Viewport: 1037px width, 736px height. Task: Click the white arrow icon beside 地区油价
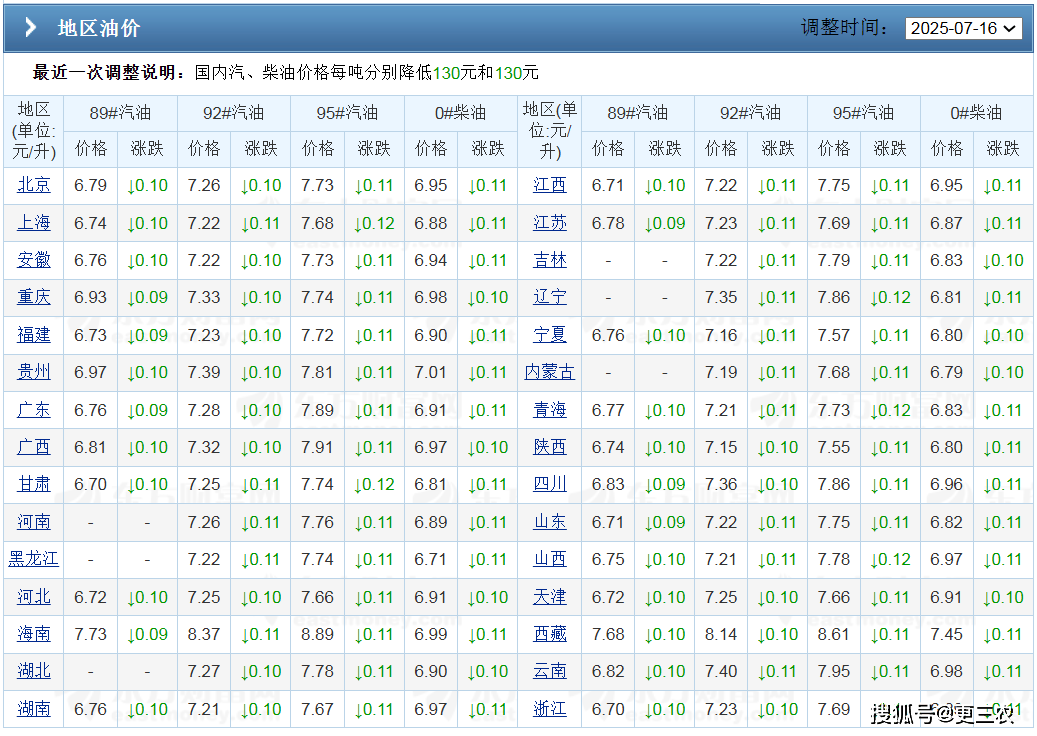coord(31,27)
